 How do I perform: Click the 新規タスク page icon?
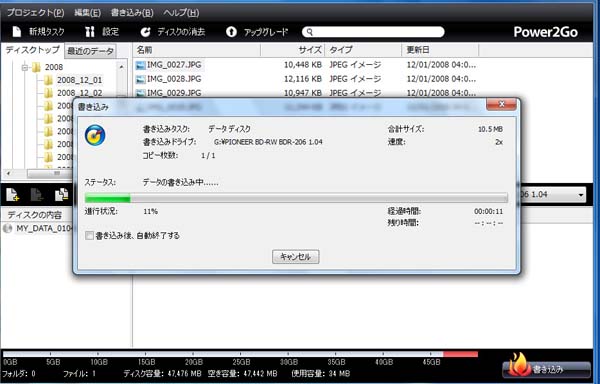(x=17, y=32)
